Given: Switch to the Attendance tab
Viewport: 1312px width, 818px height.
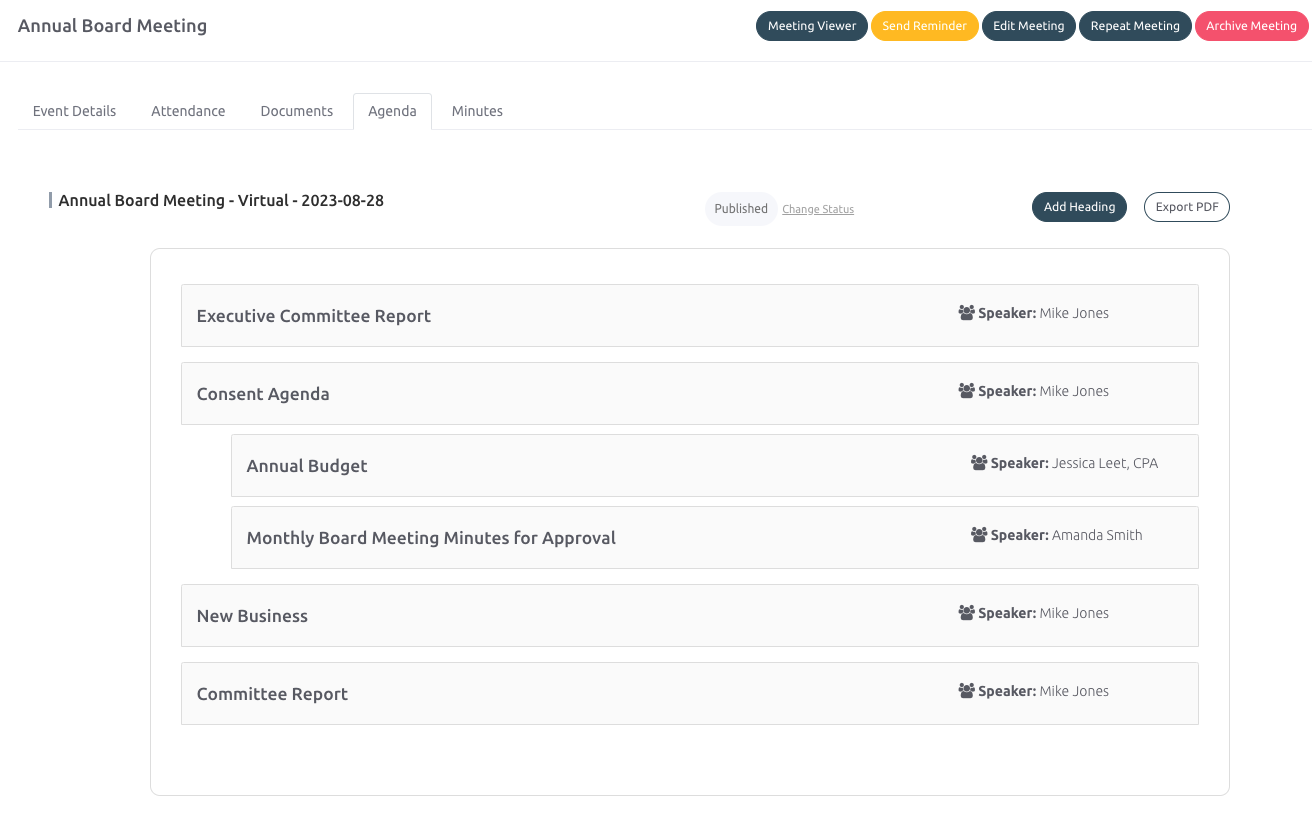Looking at the screenshot, I should (188, 111).
